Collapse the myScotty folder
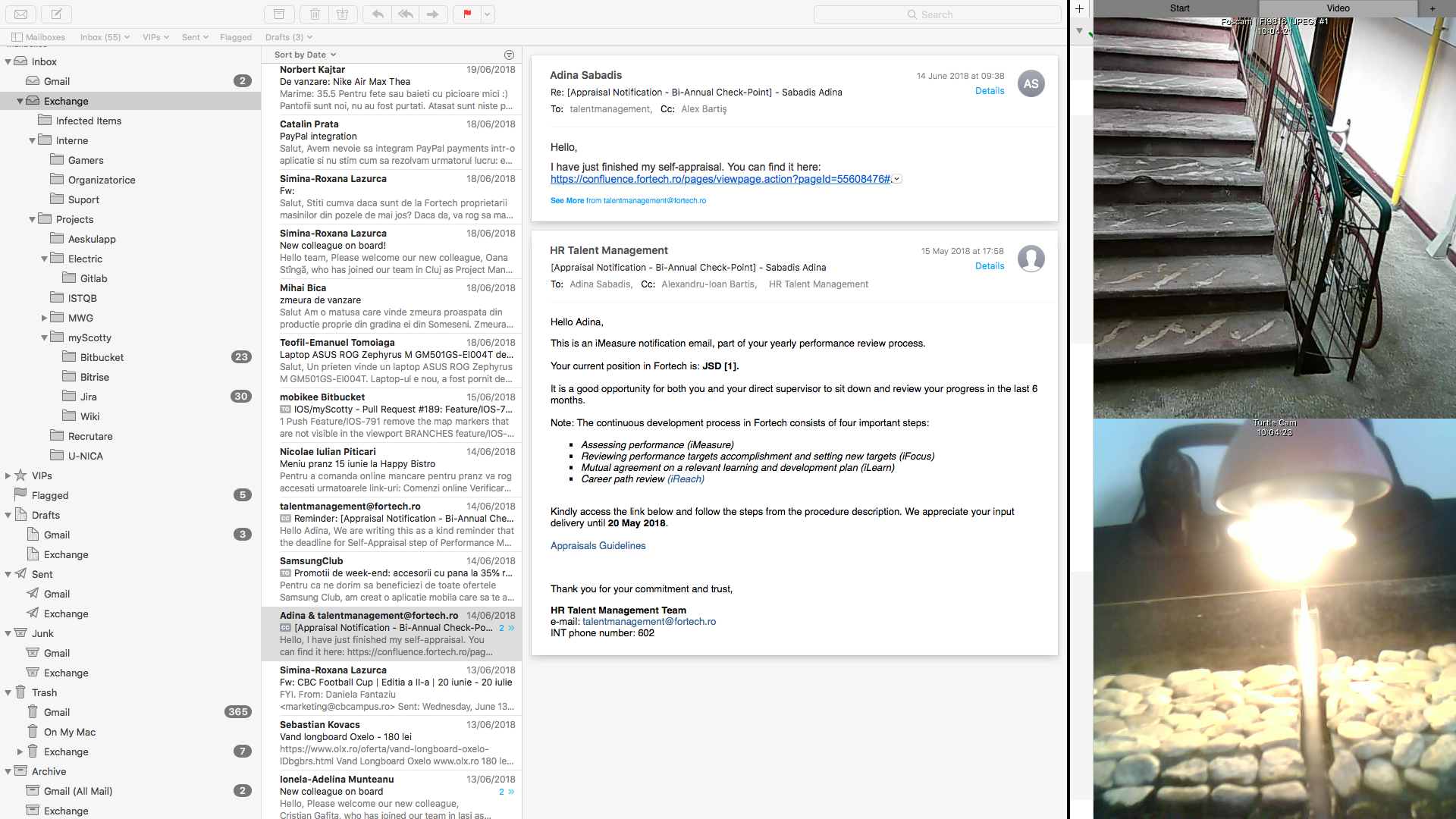Screen dimensions: 1456x819 (45, 338)
